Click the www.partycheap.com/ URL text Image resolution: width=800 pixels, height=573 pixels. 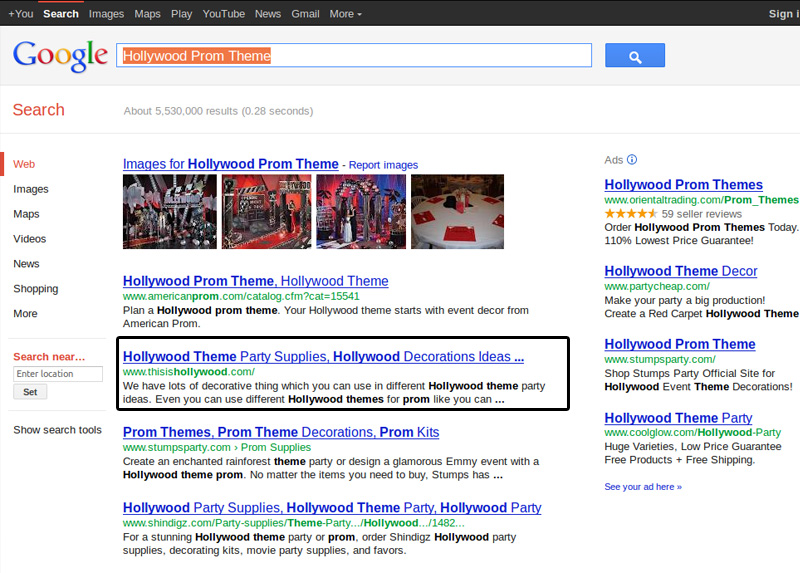(657, 286)
